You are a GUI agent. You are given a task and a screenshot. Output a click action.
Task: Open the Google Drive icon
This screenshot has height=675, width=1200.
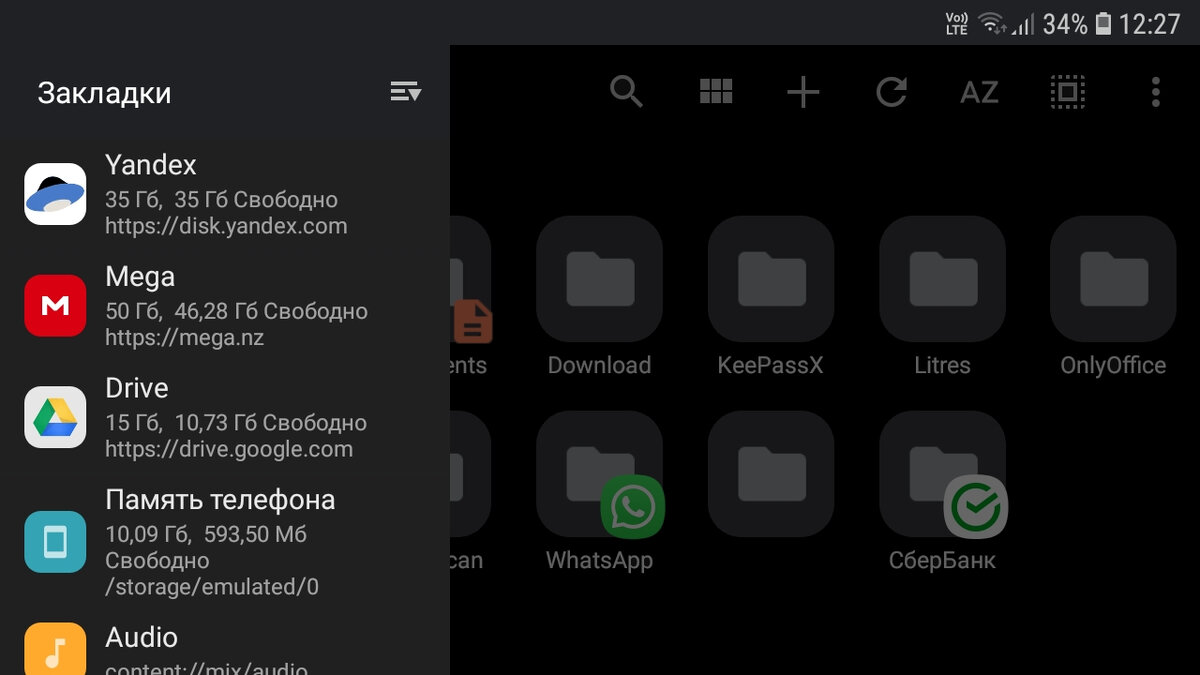[x=55, y=417]
